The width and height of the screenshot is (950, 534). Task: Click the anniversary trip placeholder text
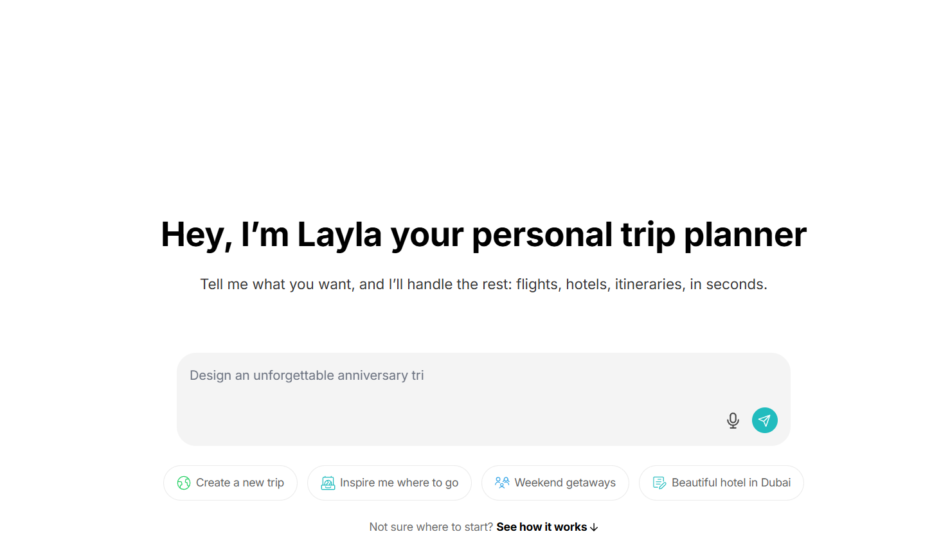pos(307,376)
